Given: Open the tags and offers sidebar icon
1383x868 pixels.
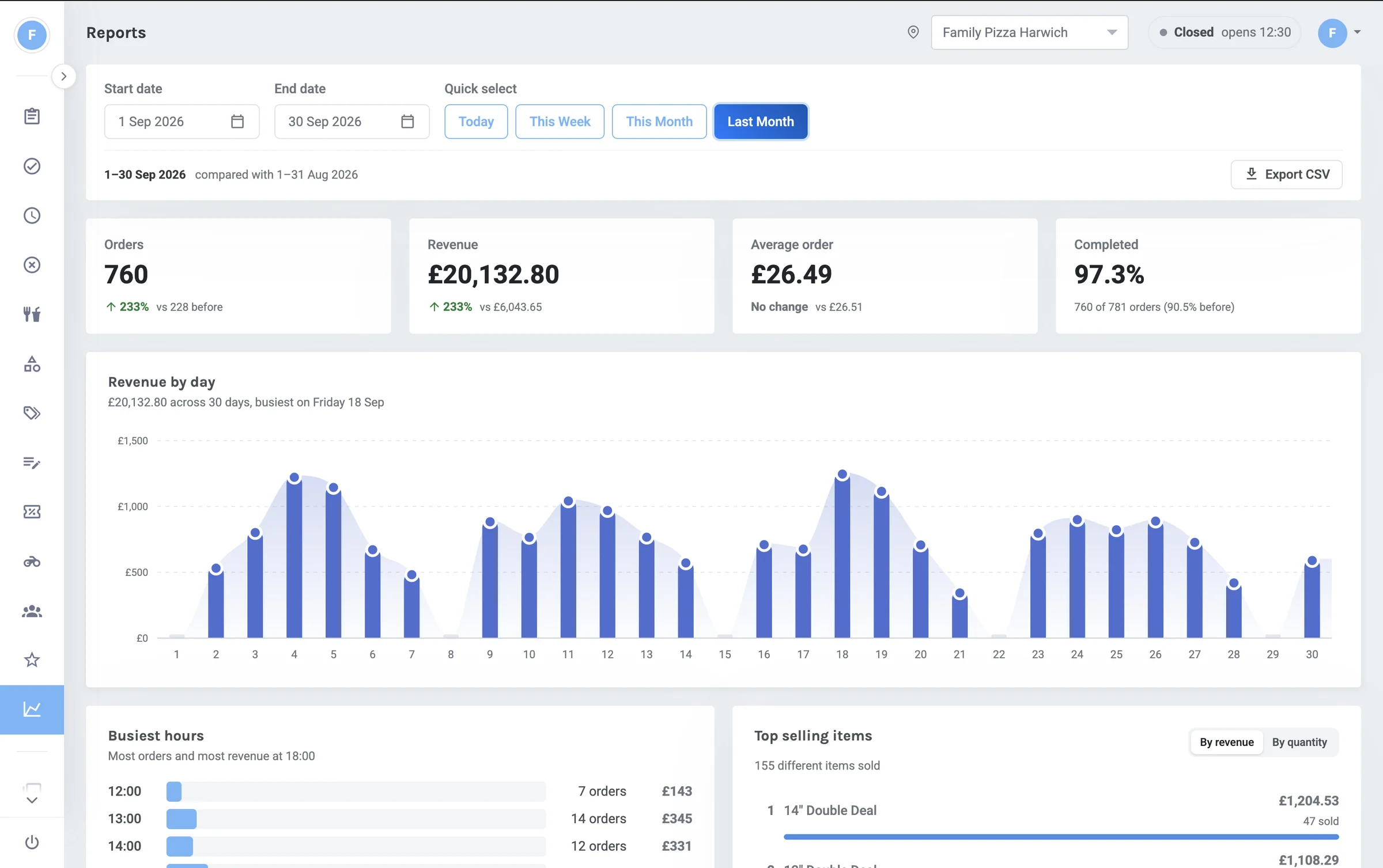Looking at the screenshot, I should pyautogui.click(x=32, y=413).
